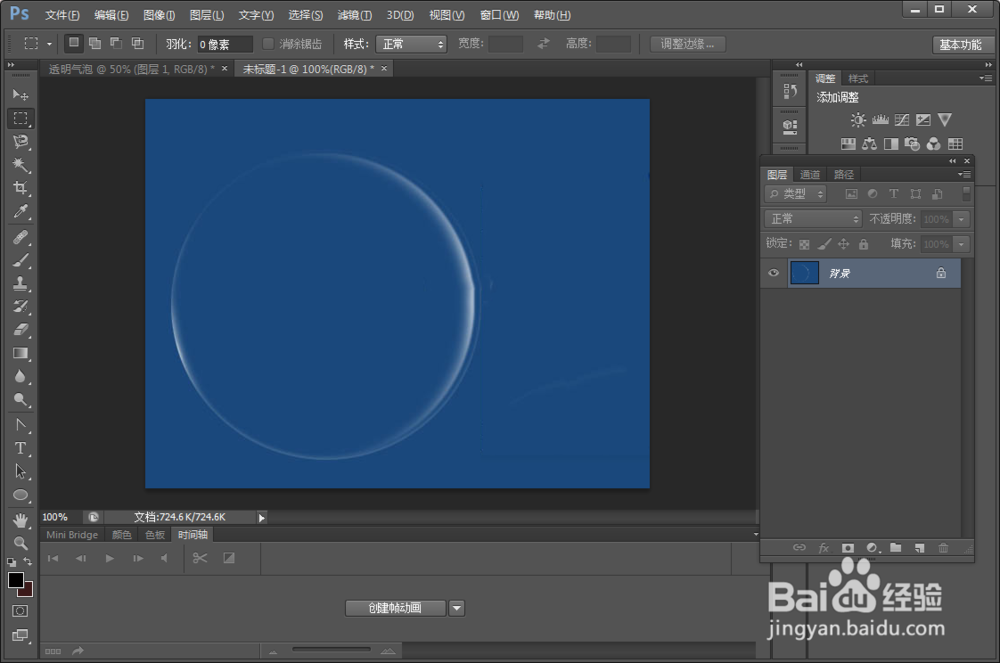Swap foreground and background colors

coord(27,562)
